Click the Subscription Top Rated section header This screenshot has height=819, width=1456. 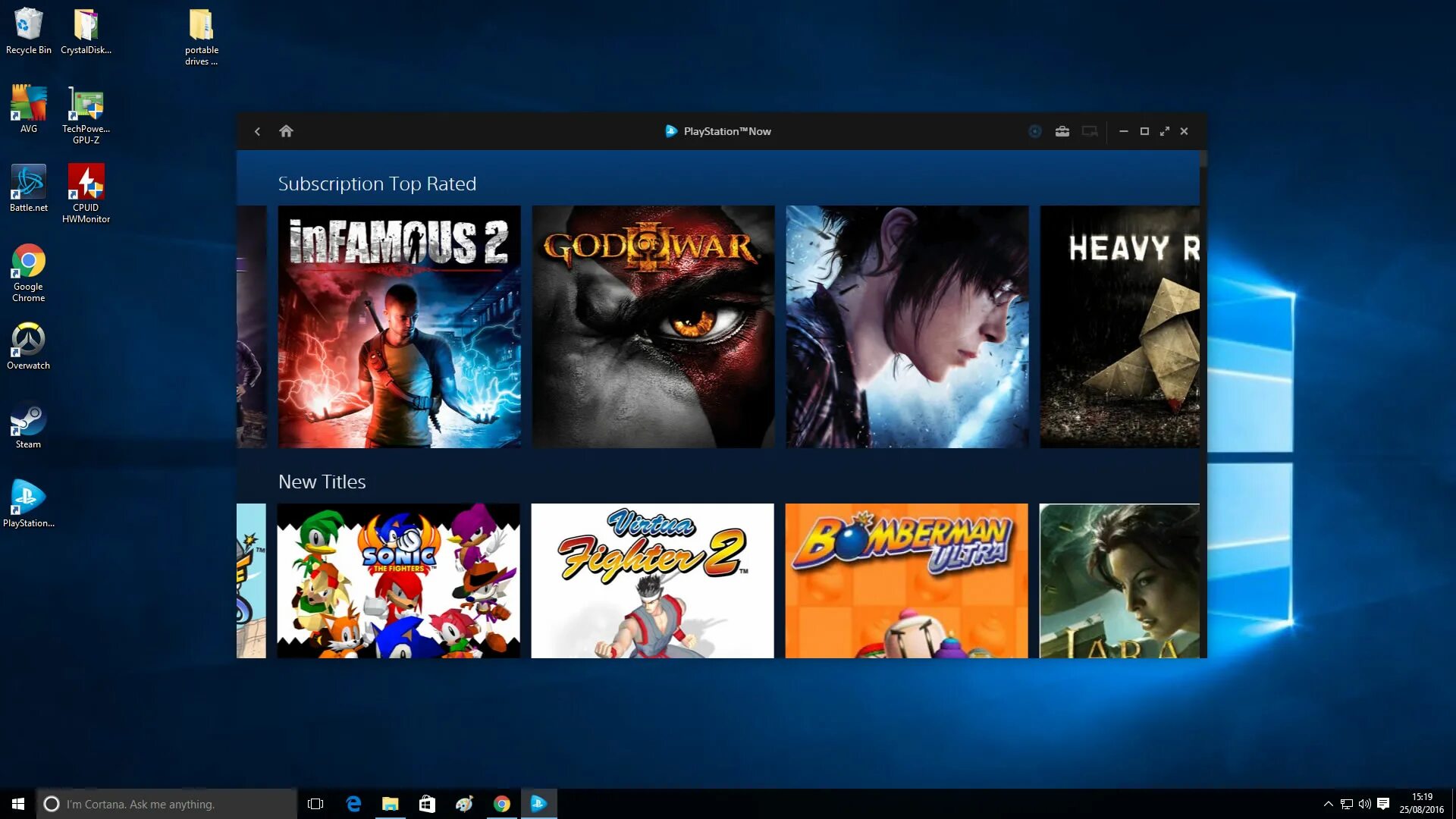377,183
